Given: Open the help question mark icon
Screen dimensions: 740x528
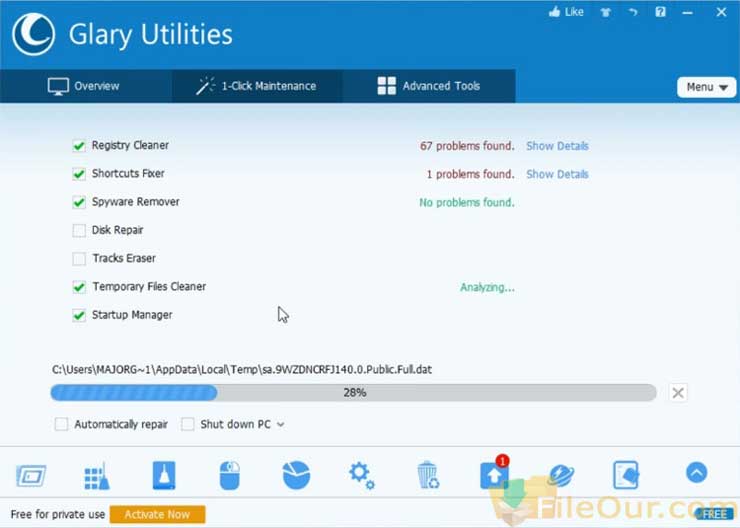Looking at the screenshot, I should (x=660, y=12).
